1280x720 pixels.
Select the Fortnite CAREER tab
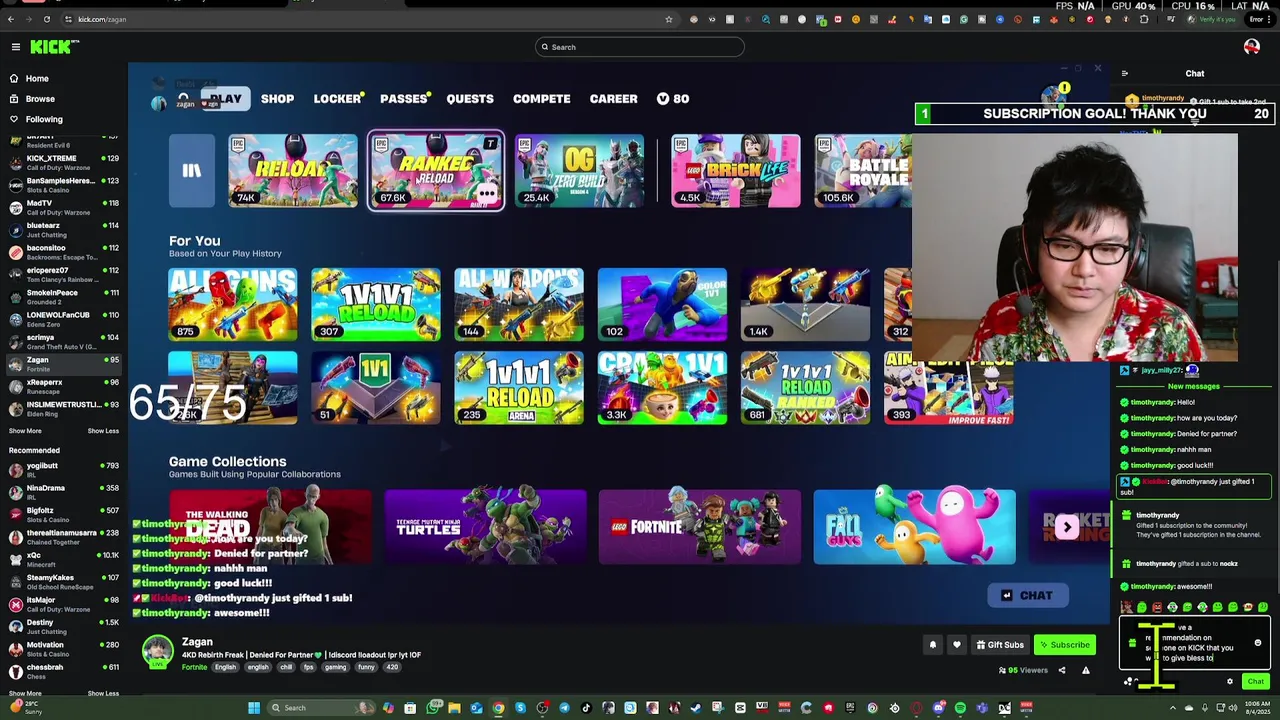tap(613, 99)
